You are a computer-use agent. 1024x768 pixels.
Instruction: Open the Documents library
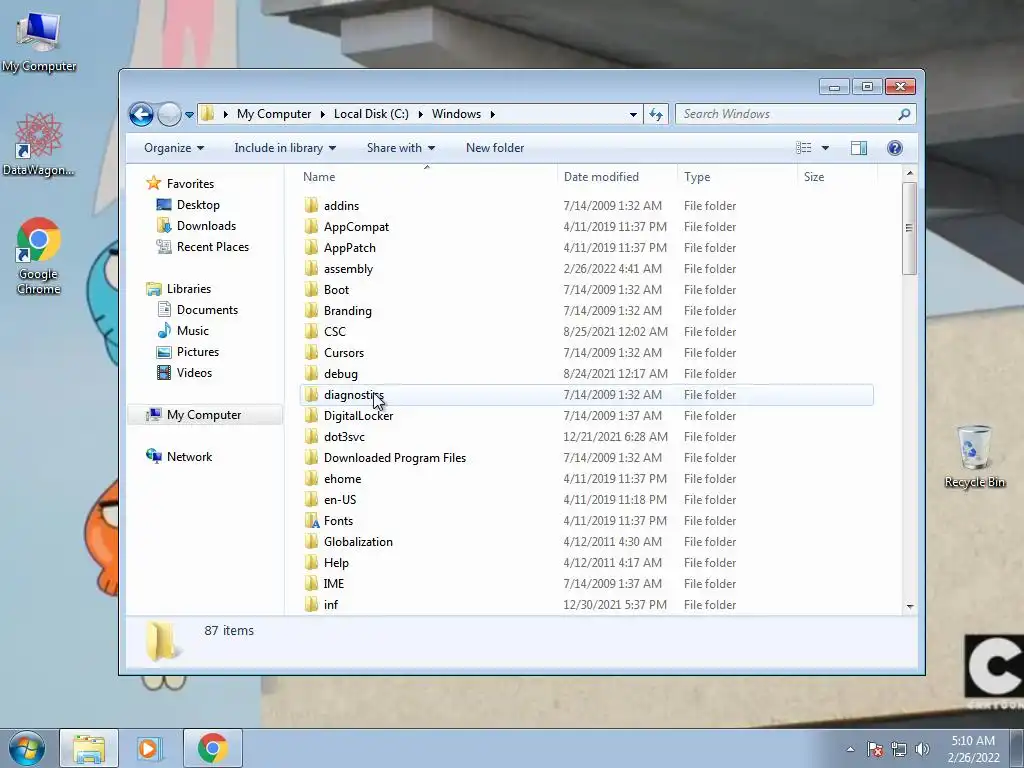pyautogui.click(x=207, y=310)
